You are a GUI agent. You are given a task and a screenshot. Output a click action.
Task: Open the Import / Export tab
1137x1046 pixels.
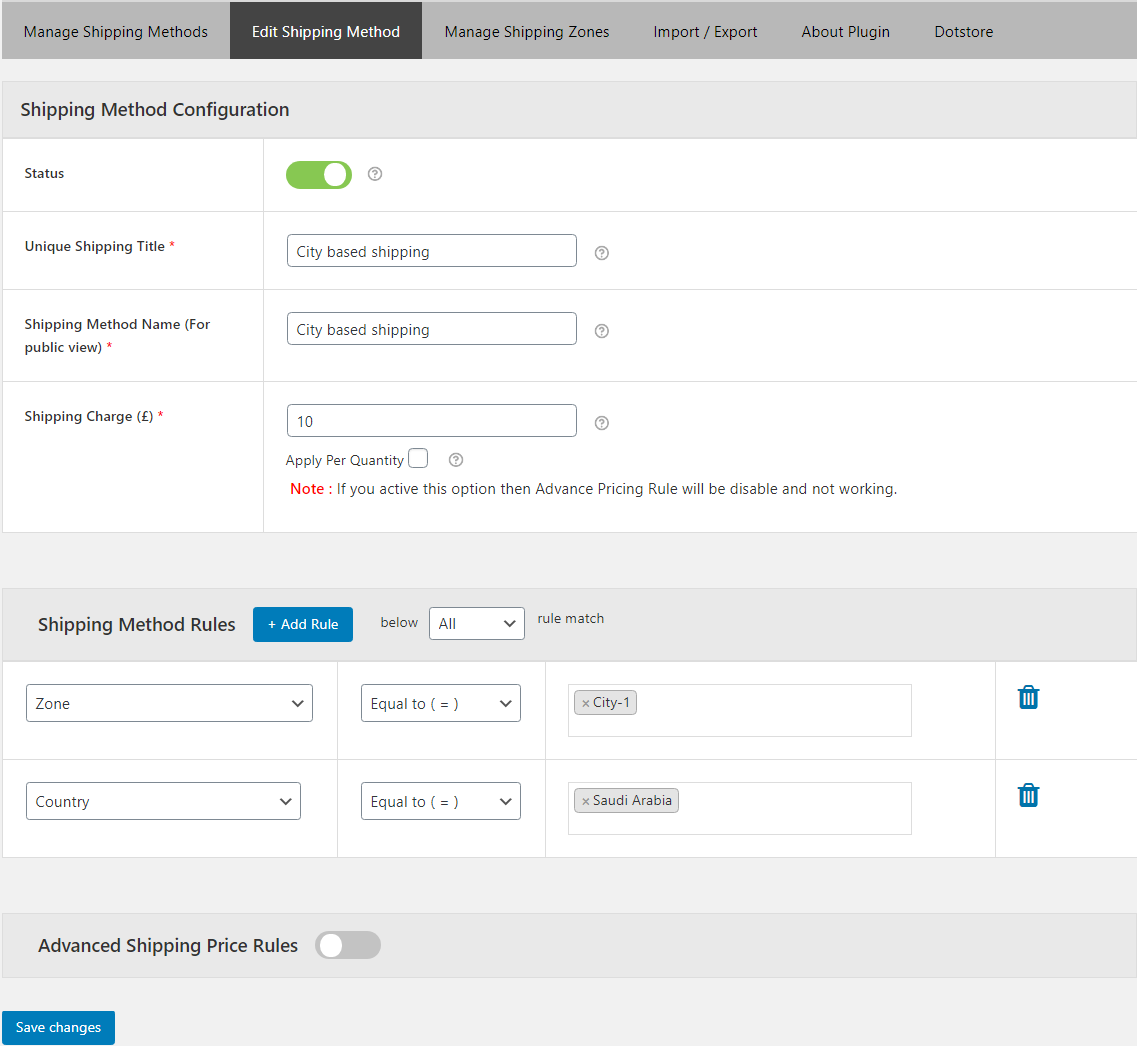pyautogui.click(x=705, y=31)
